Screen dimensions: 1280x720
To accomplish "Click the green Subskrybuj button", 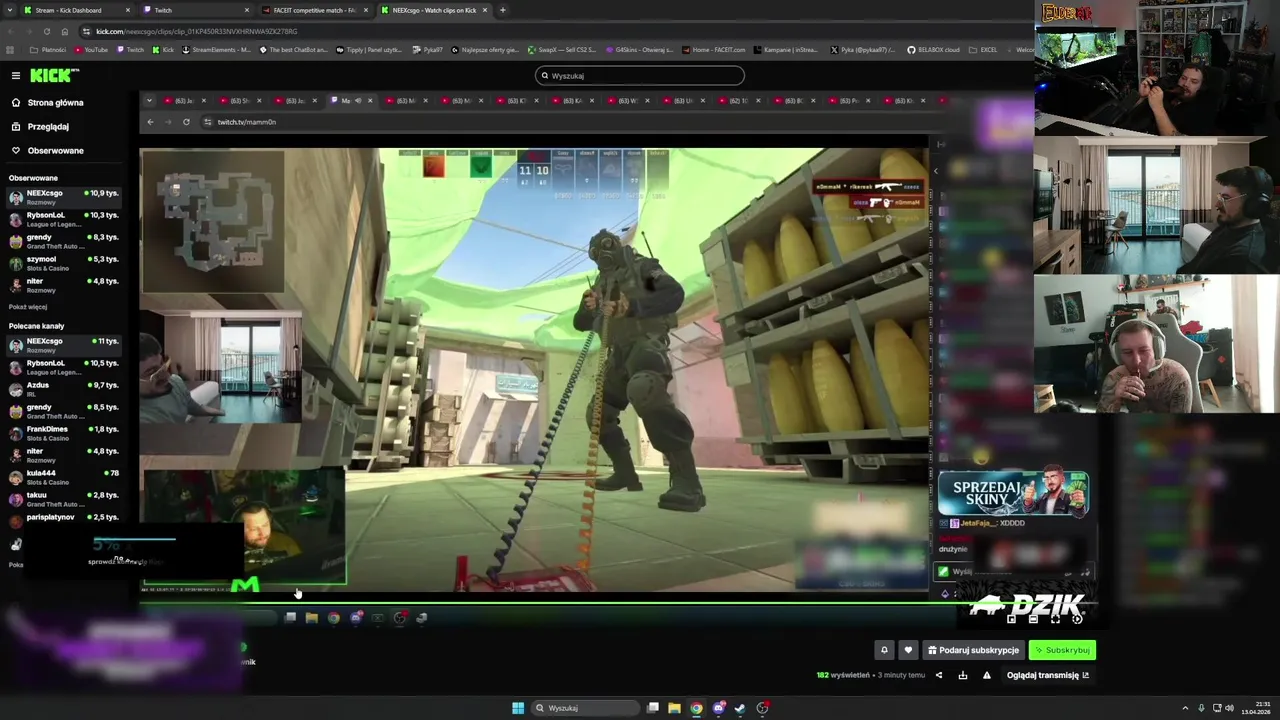I will pos(1062,650).
